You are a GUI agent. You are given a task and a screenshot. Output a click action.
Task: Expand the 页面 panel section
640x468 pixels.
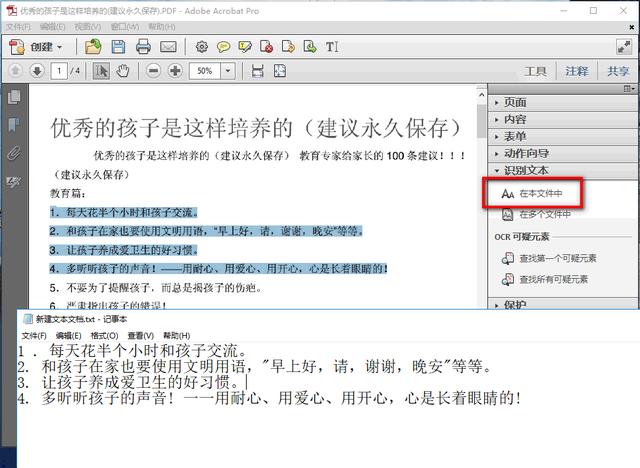pyautogui.click(x=515, y=103)
